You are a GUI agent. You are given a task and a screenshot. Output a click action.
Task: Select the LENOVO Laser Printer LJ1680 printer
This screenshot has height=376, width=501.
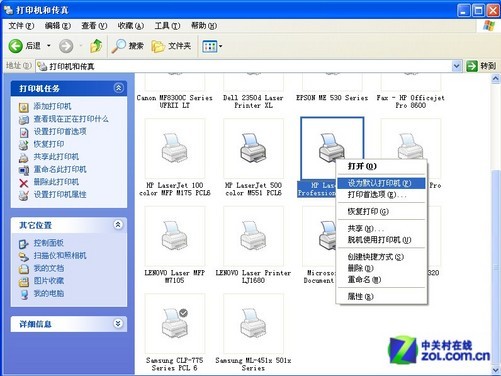[253, 236]
